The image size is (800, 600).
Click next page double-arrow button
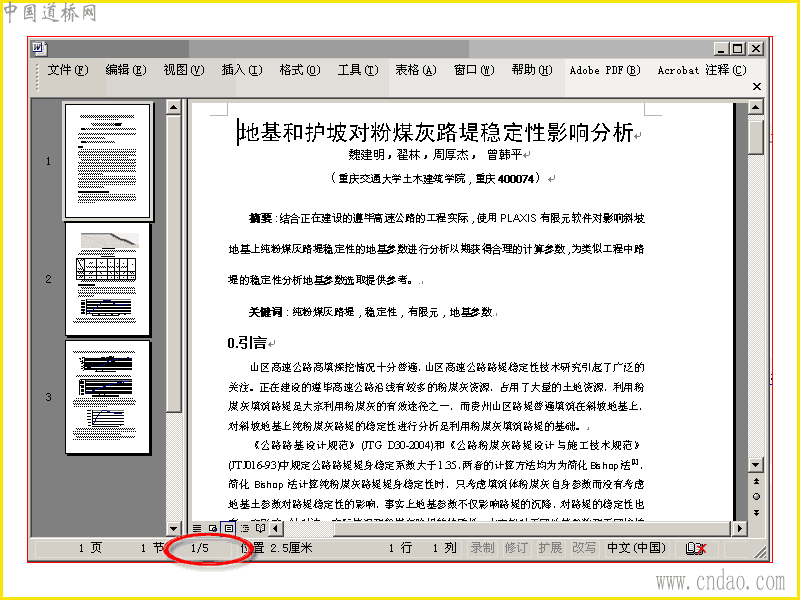pos(756,512)
